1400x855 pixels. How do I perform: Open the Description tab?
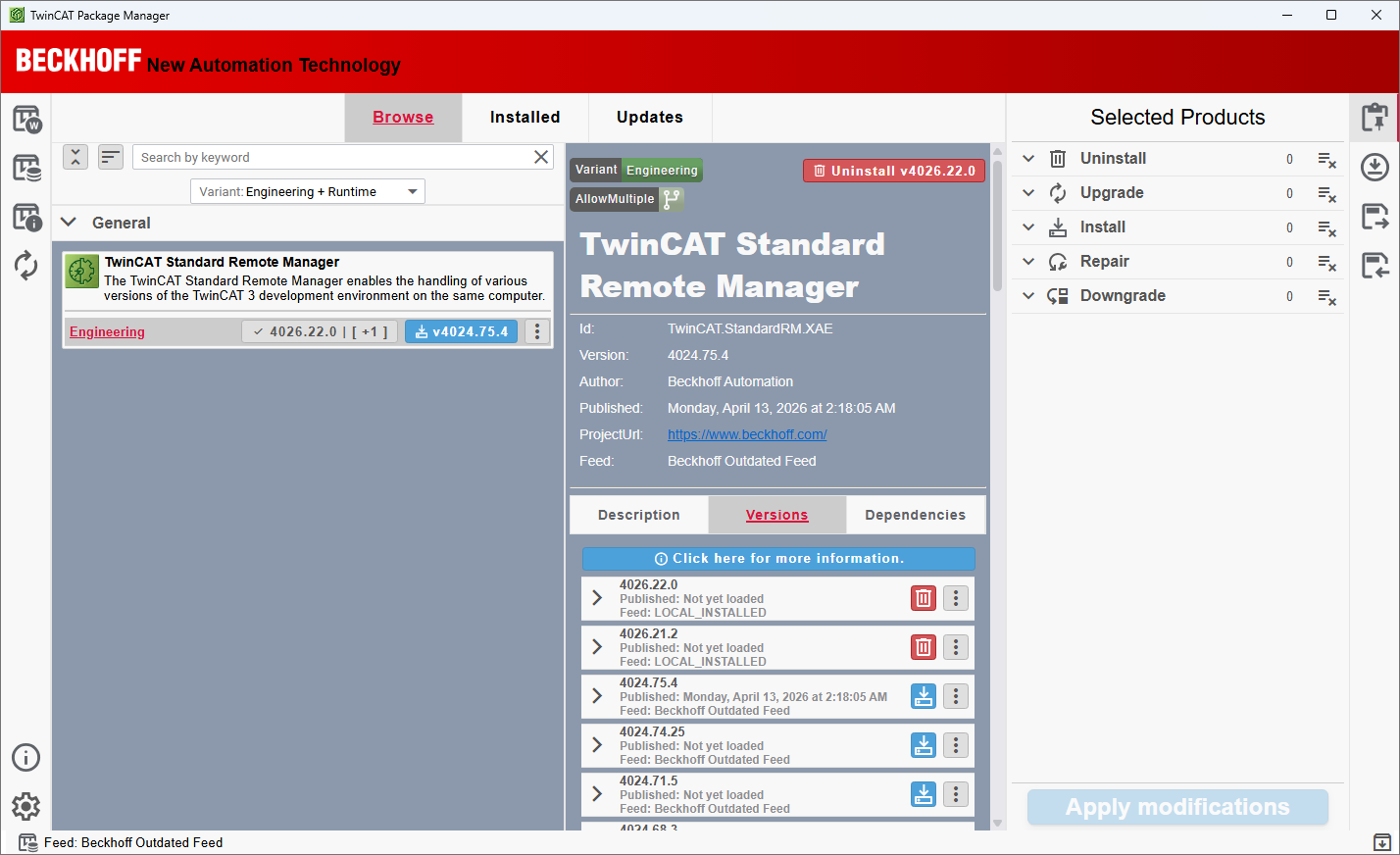pos(639,515)
